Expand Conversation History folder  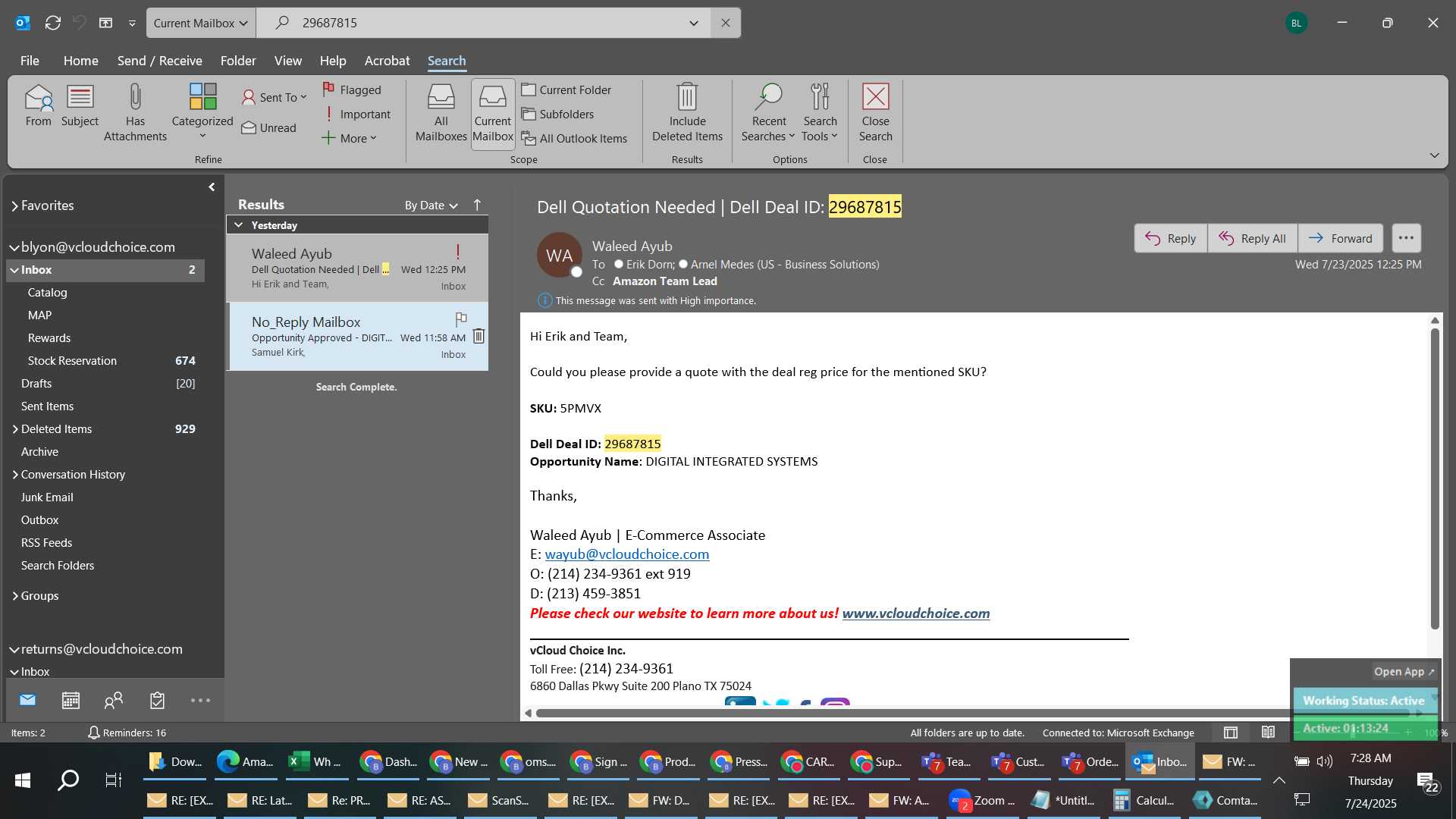pyautogui.click(x=14, y=475)
